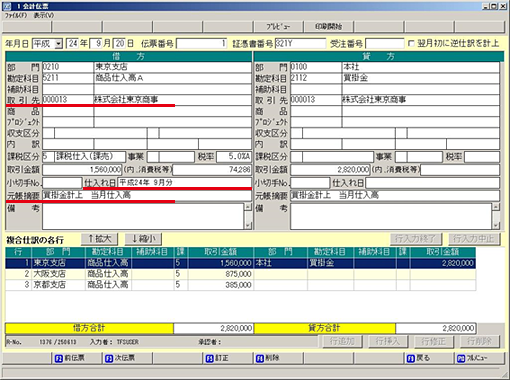The height and width of the screenshot is (380, 510).
Task: Click the 行入力中止 button
Action: point(474,239)
